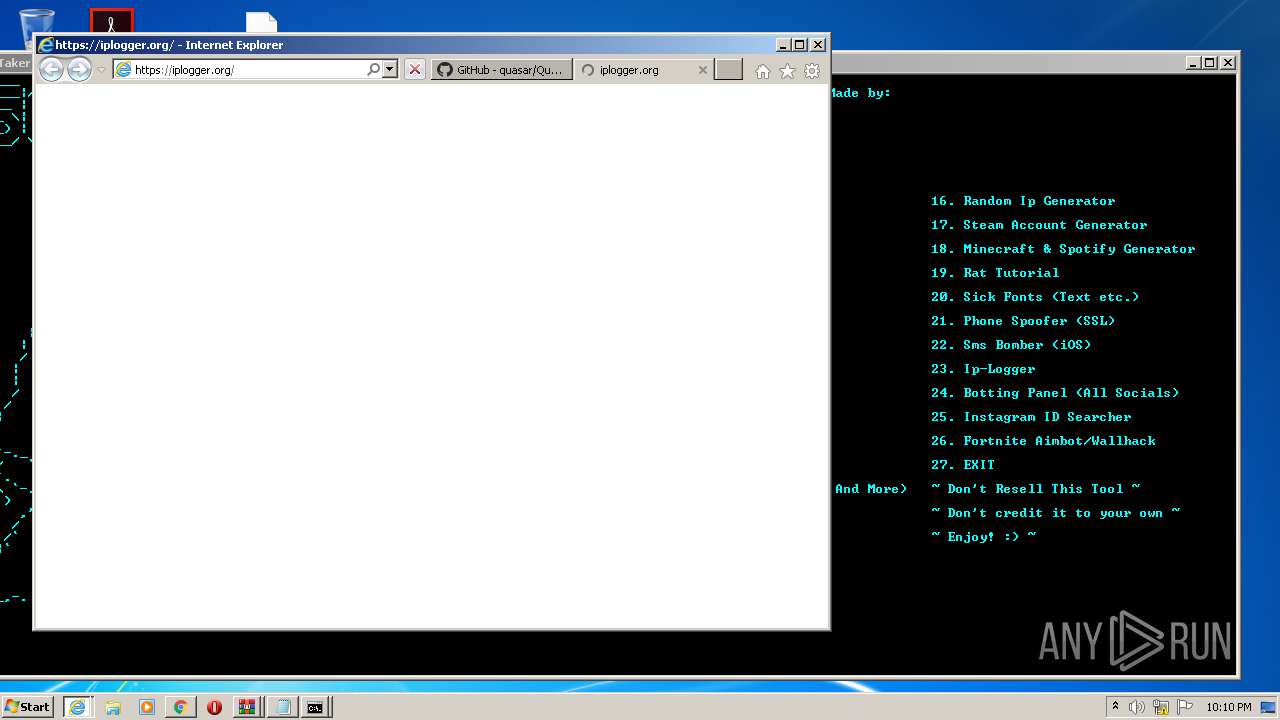Viewport: 1280px width, 720px height.
Task: Open favorites with the star icon
Action: tap(787, 71)
